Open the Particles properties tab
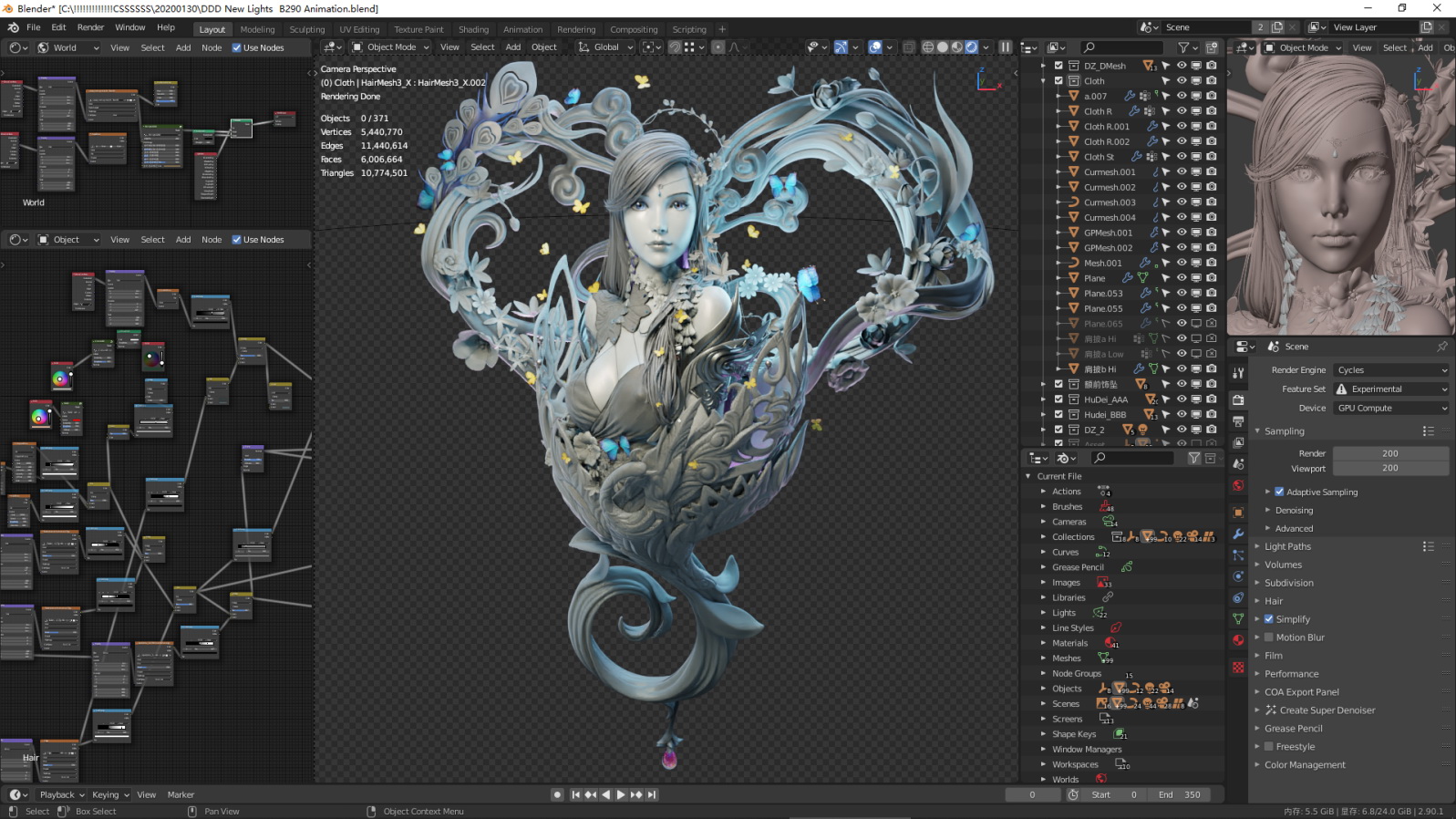Viewport: 1456px width, 819px height. coord(1238,555)
